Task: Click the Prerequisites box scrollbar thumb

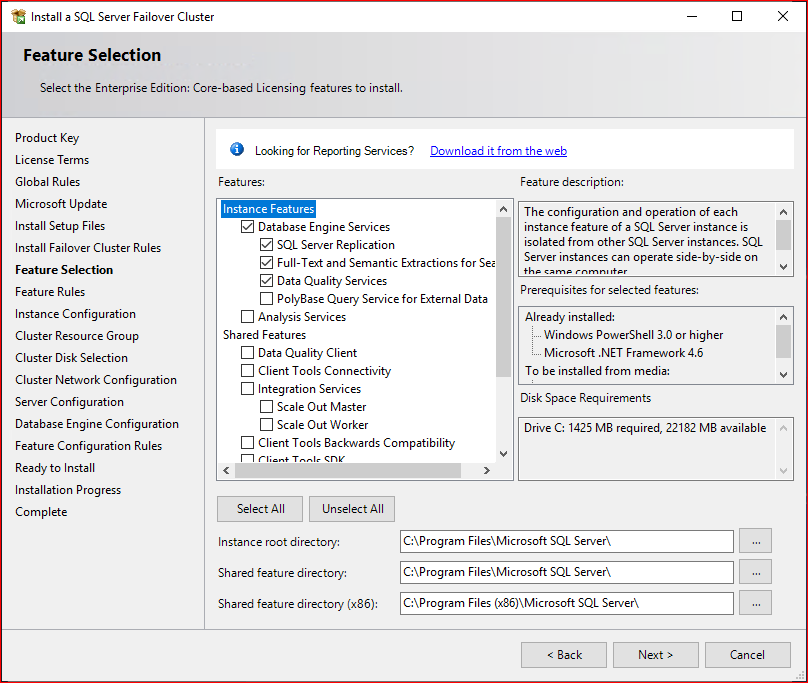Action: (x=783, y=341)
